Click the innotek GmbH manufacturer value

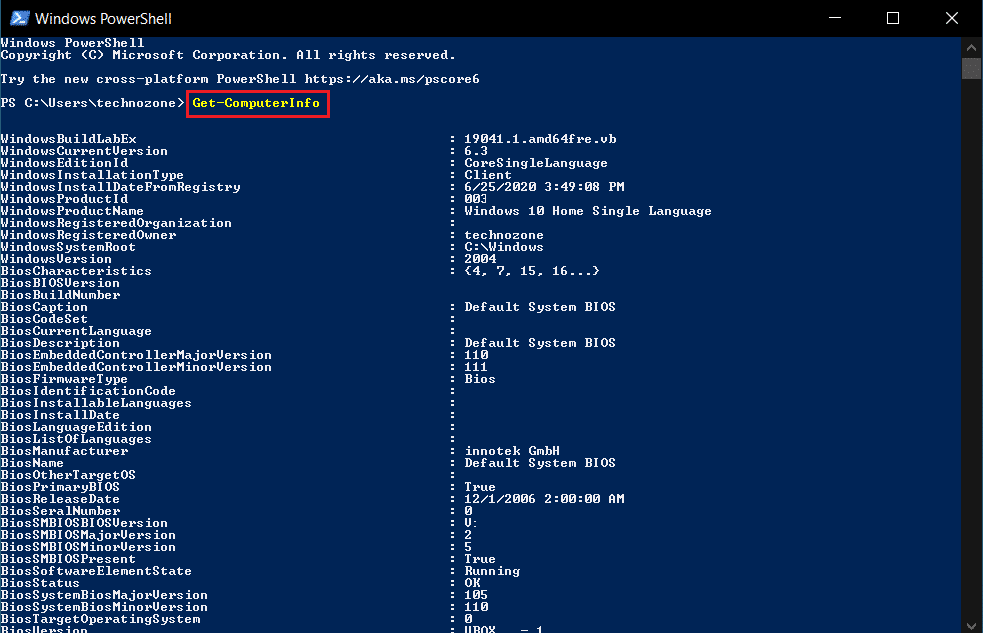pyautogui.click(x=511, y=451)
